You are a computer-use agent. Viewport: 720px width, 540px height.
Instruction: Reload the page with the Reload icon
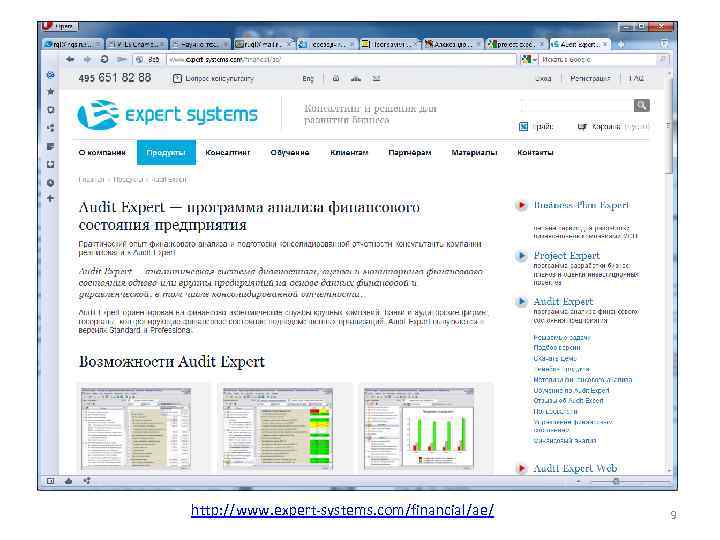tap(104, 59)
